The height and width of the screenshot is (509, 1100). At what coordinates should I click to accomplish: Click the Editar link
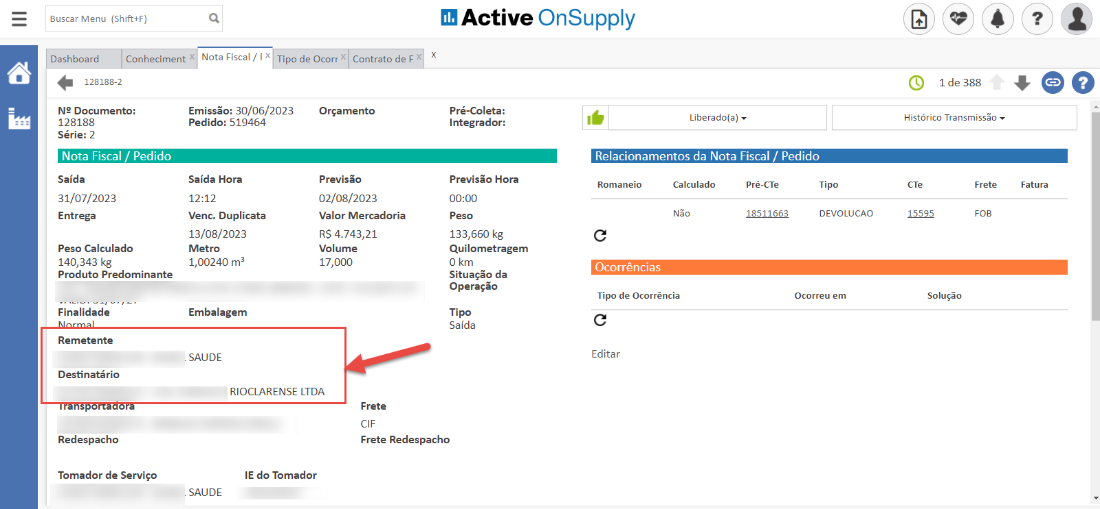pyautogui.click(x=605, y=354)
